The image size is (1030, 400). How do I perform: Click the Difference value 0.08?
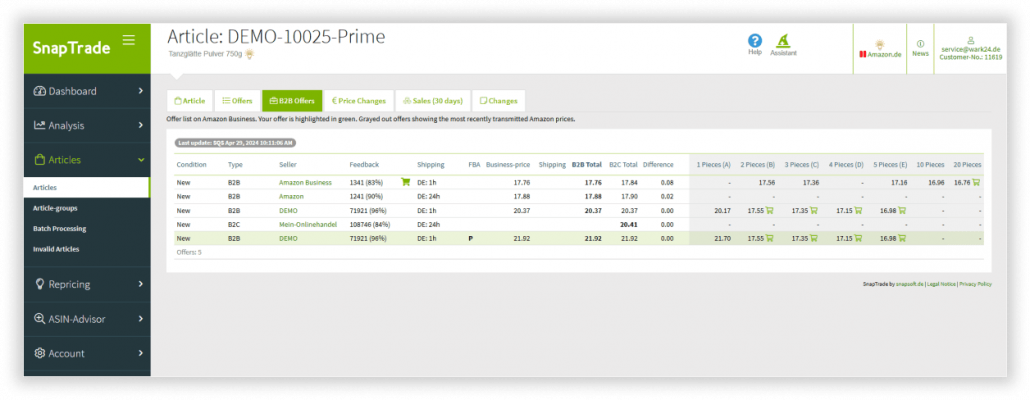(x=667, y=183)
